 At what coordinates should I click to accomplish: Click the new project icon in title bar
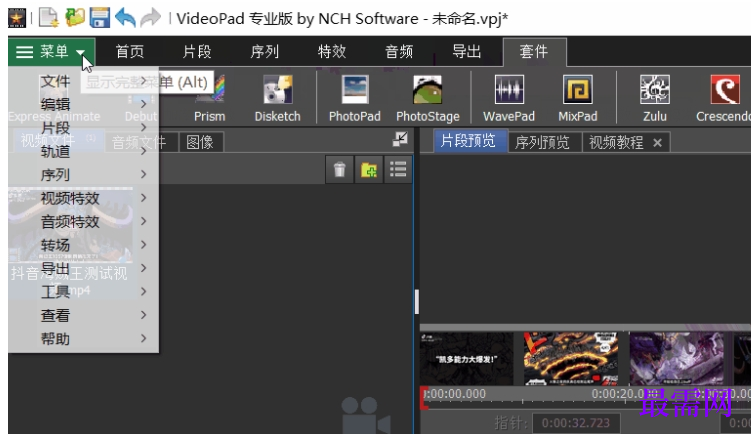[48, 18]
